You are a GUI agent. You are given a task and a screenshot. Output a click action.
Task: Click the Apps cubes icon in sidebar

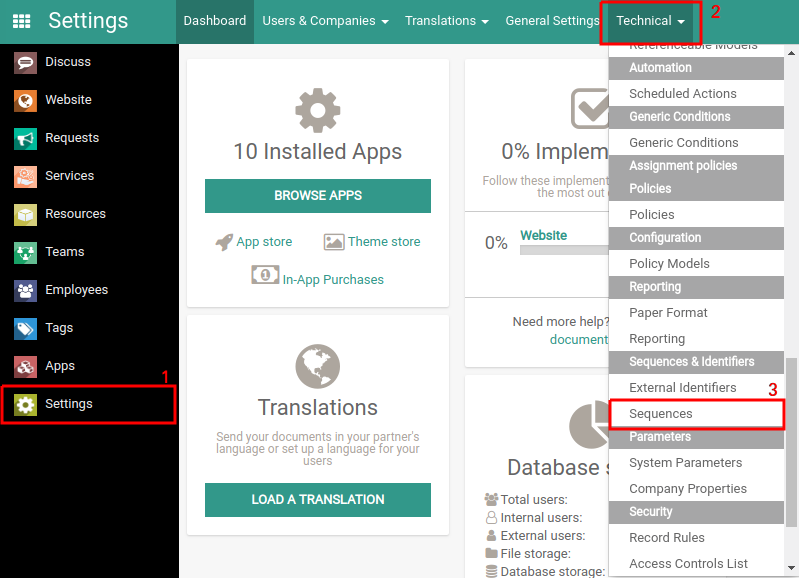25,366
